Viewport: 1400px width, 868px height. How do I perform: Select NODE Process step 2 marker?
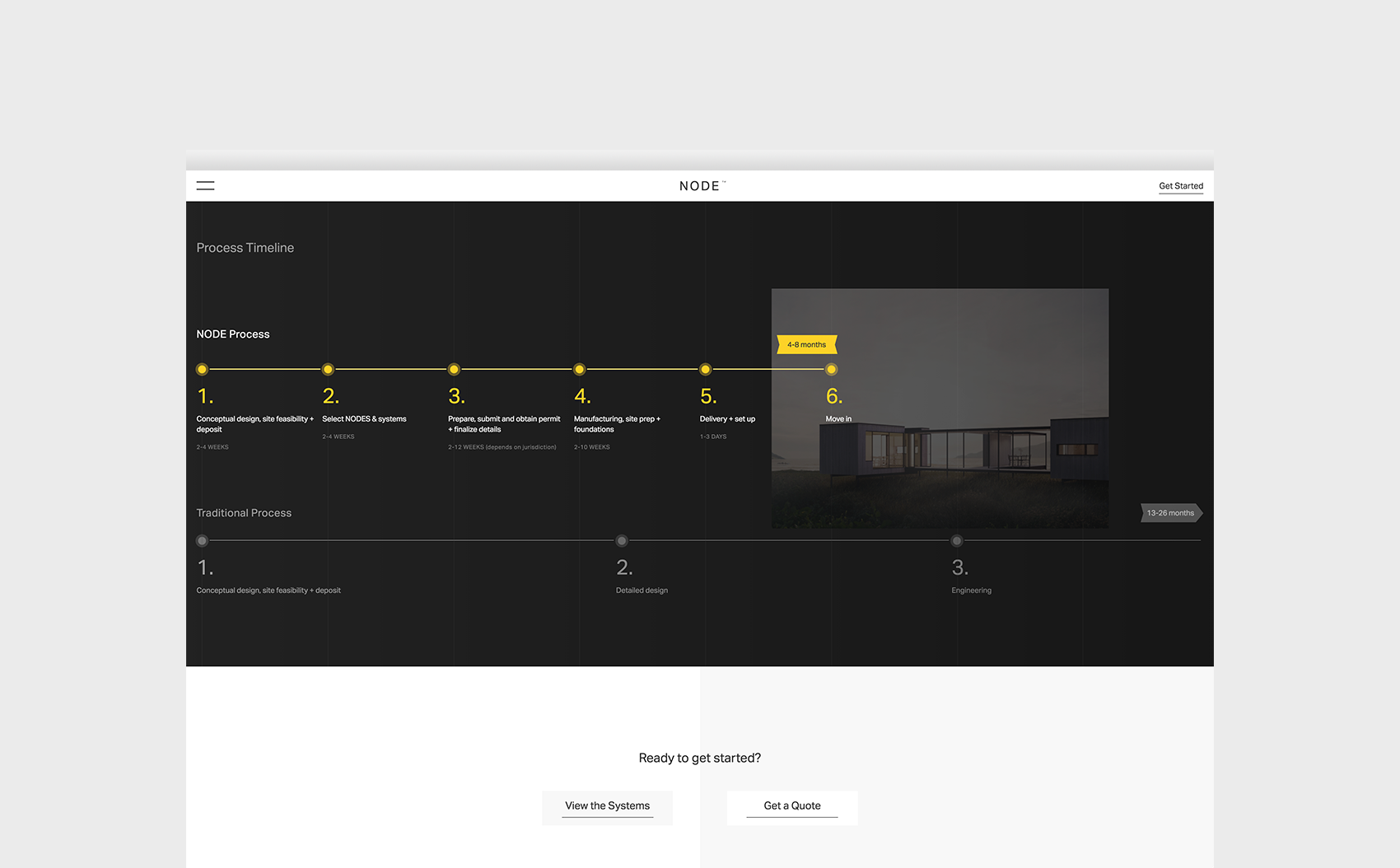[328, 370]
